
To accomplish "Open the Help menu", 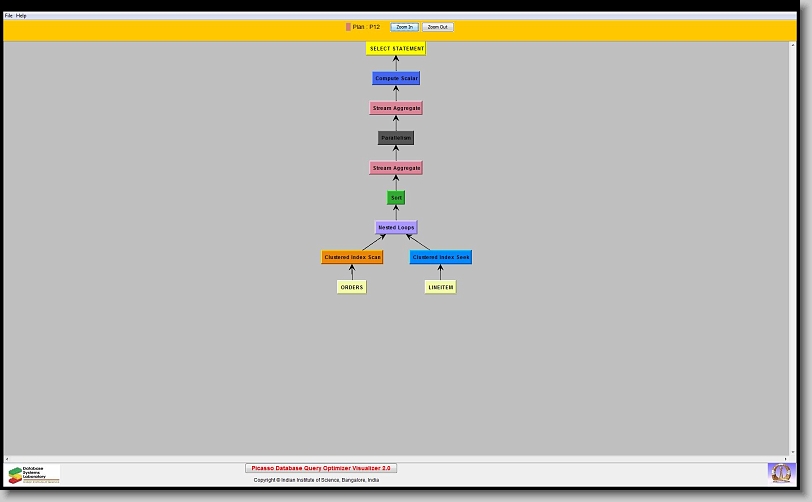I will tap(22, 16).
